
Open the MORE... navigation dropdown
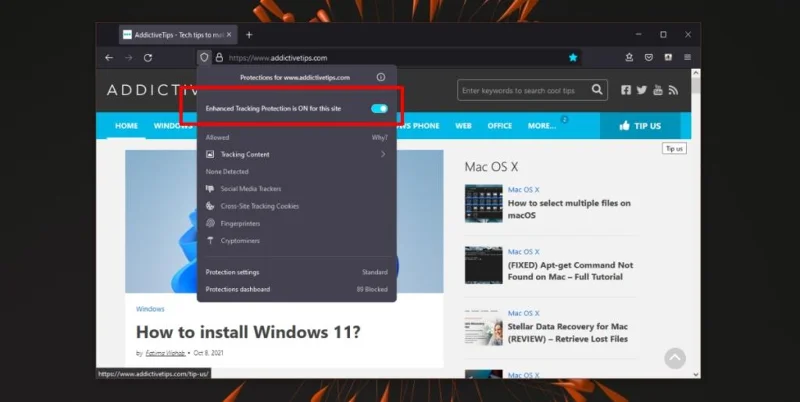[542, 125]
